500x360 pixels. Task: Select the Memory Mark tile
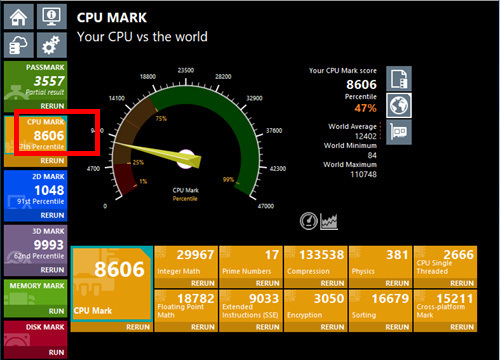pos(36,293)
